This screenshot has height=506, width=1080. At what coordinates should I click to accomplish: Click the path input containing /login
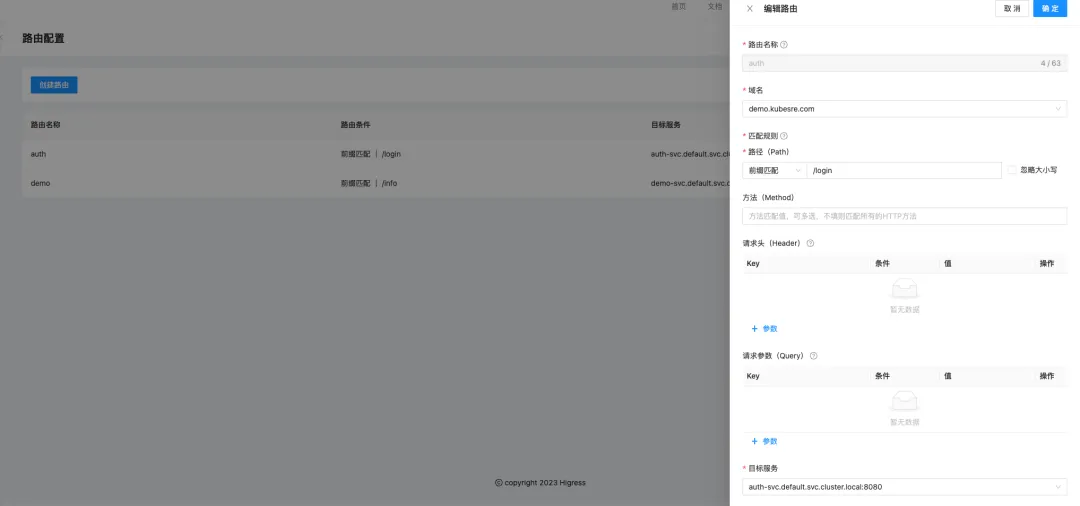click(x=903, y=170)
